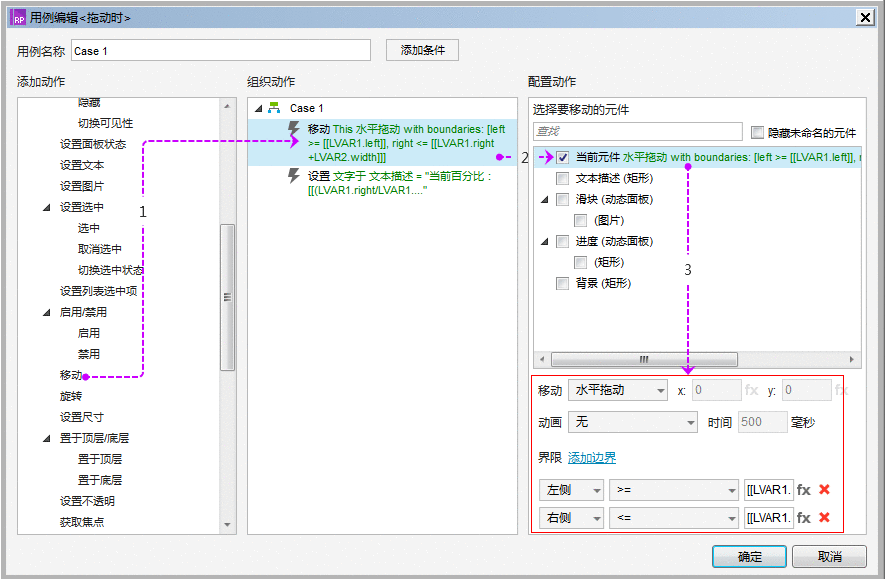Select the 设置图片 action
This screenshot has height=579, width=885.
[82, 186]
